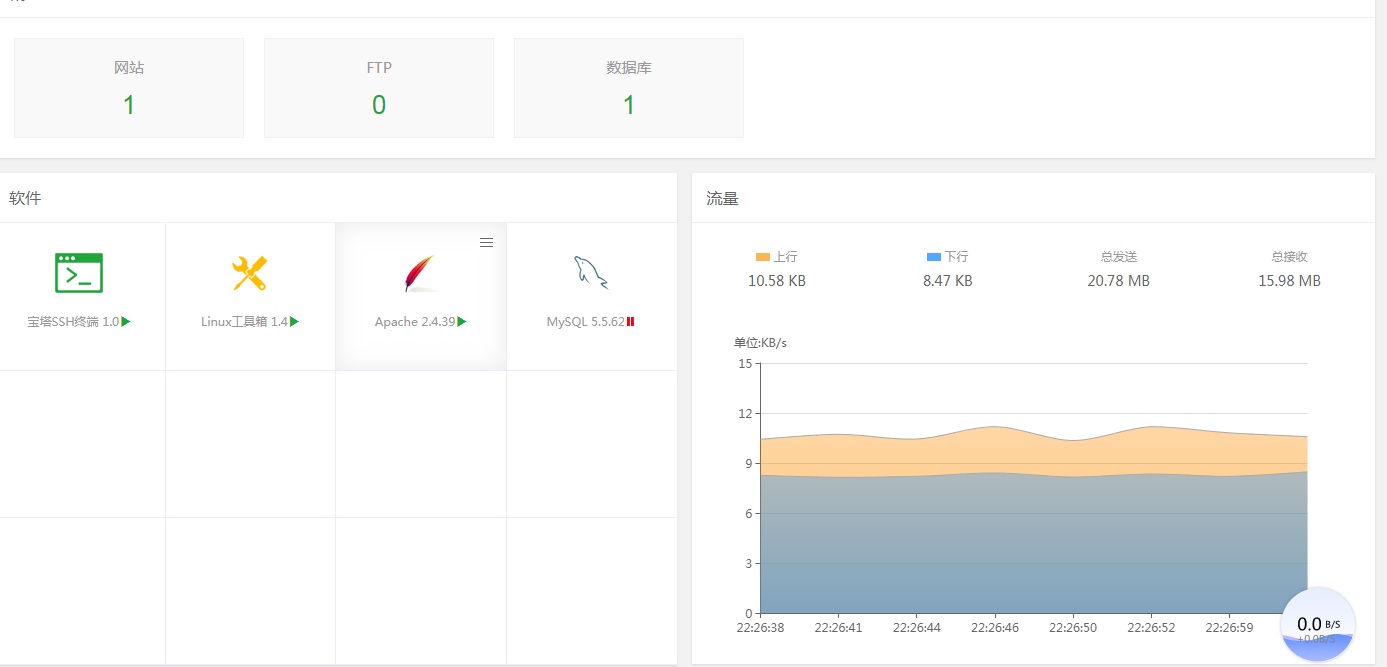Image resolution: width=1387 pixels, height=667 pixels.
Task: Click the 20.78 MB total sent value
Action: pos(1119,281)
